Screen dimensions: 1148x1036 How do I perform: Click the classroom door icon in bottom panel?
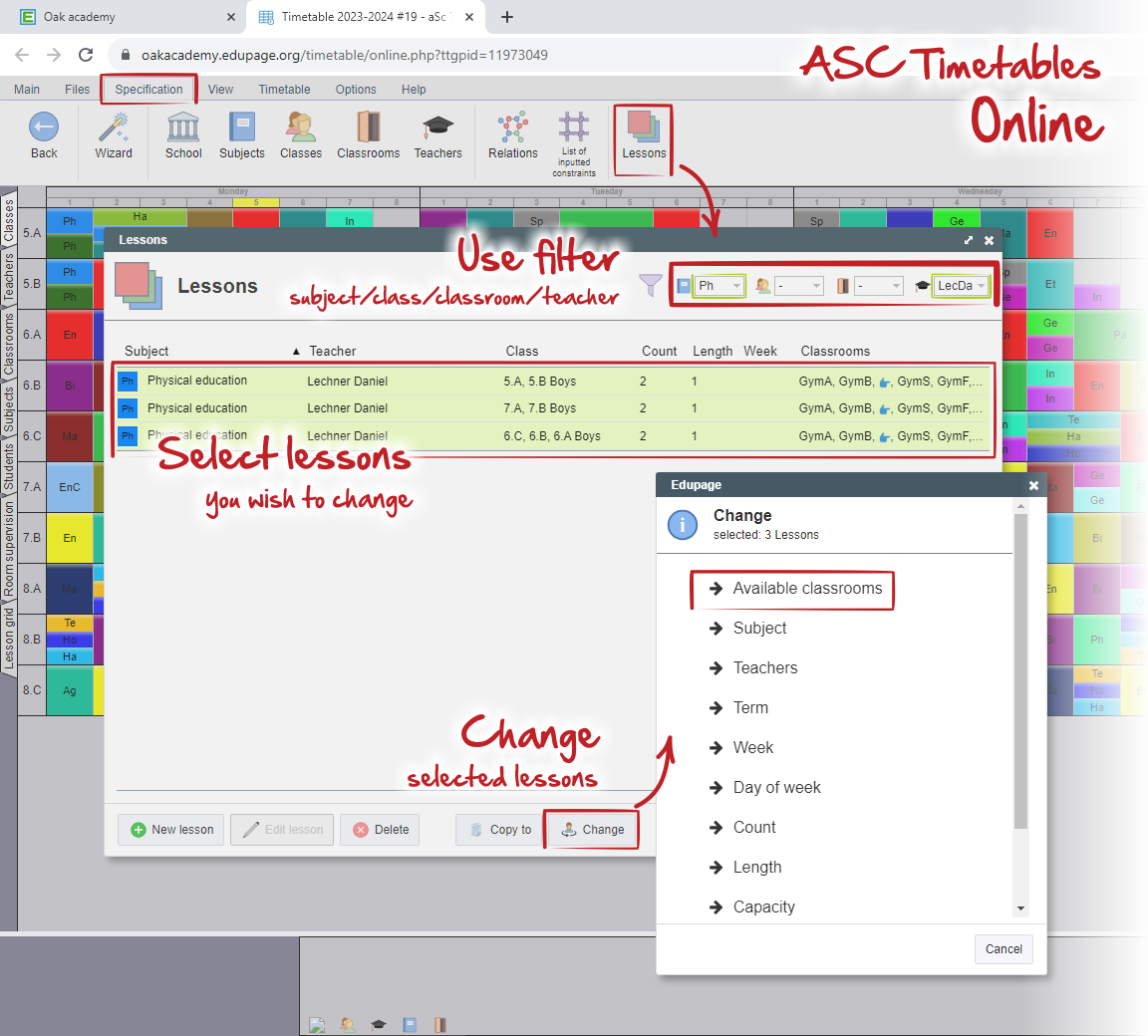(440, 1025)
